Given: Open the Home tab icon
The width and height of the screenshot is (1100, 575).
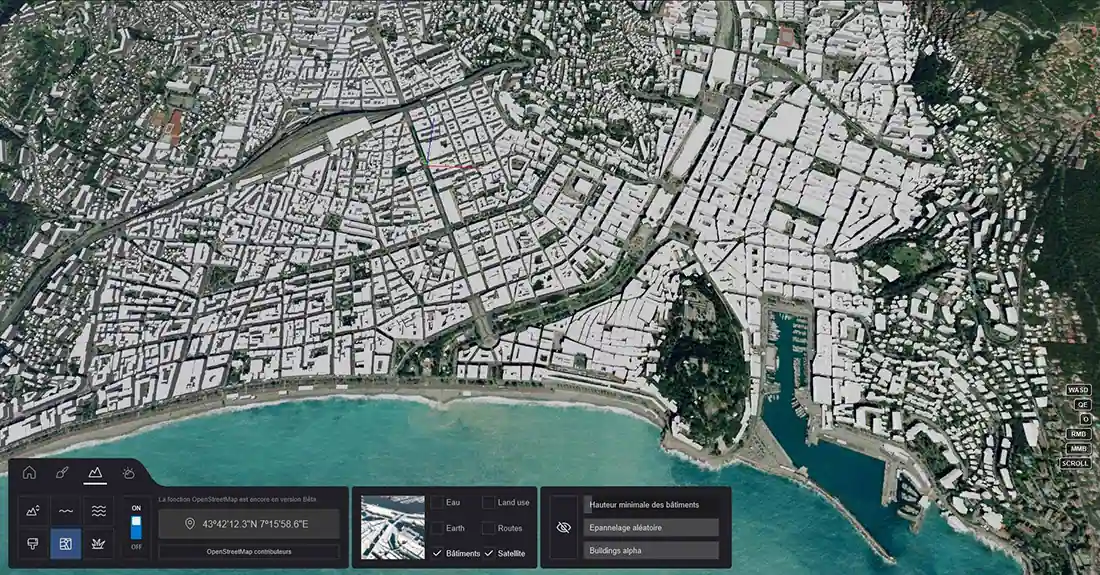Looking at the screenshot, I should pyautogui.click(x=29, y=473).
